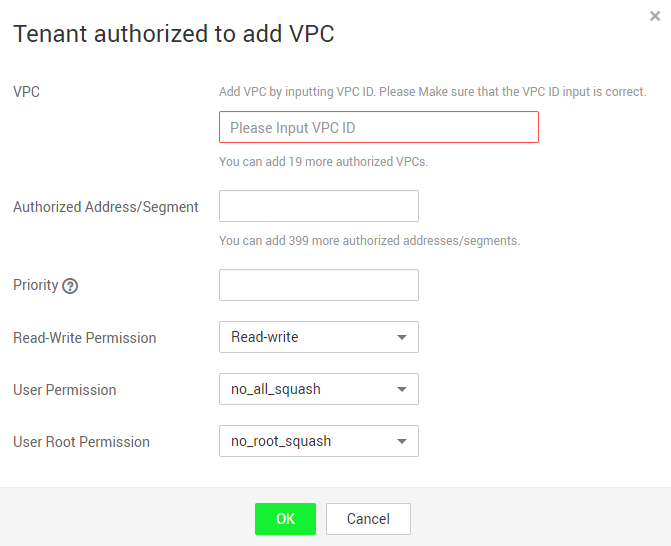
Task: Focus the Please Input VPC ID field
Action: [x=379, y=127]
